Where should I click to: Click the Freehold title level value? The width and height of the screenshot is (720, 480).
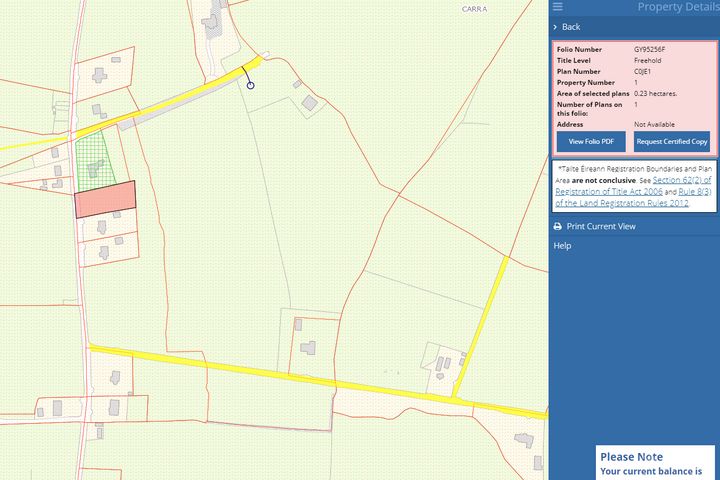coord(648,60)
